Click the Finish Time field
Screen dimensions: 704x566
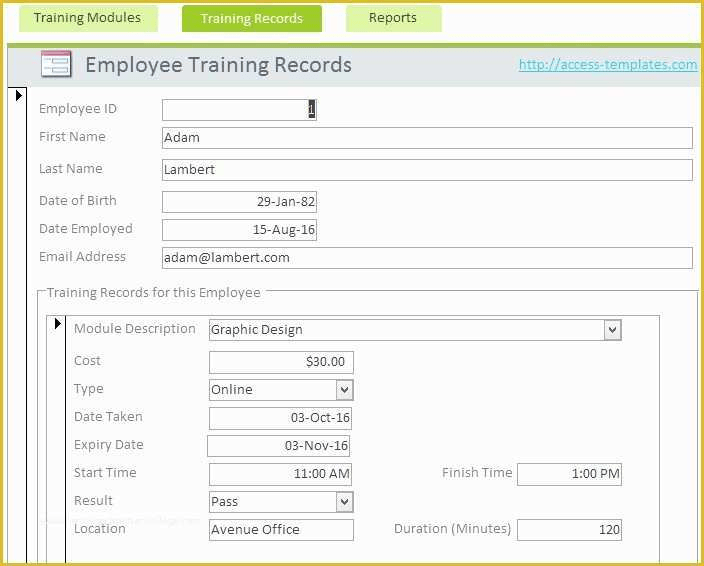(569, 474)
